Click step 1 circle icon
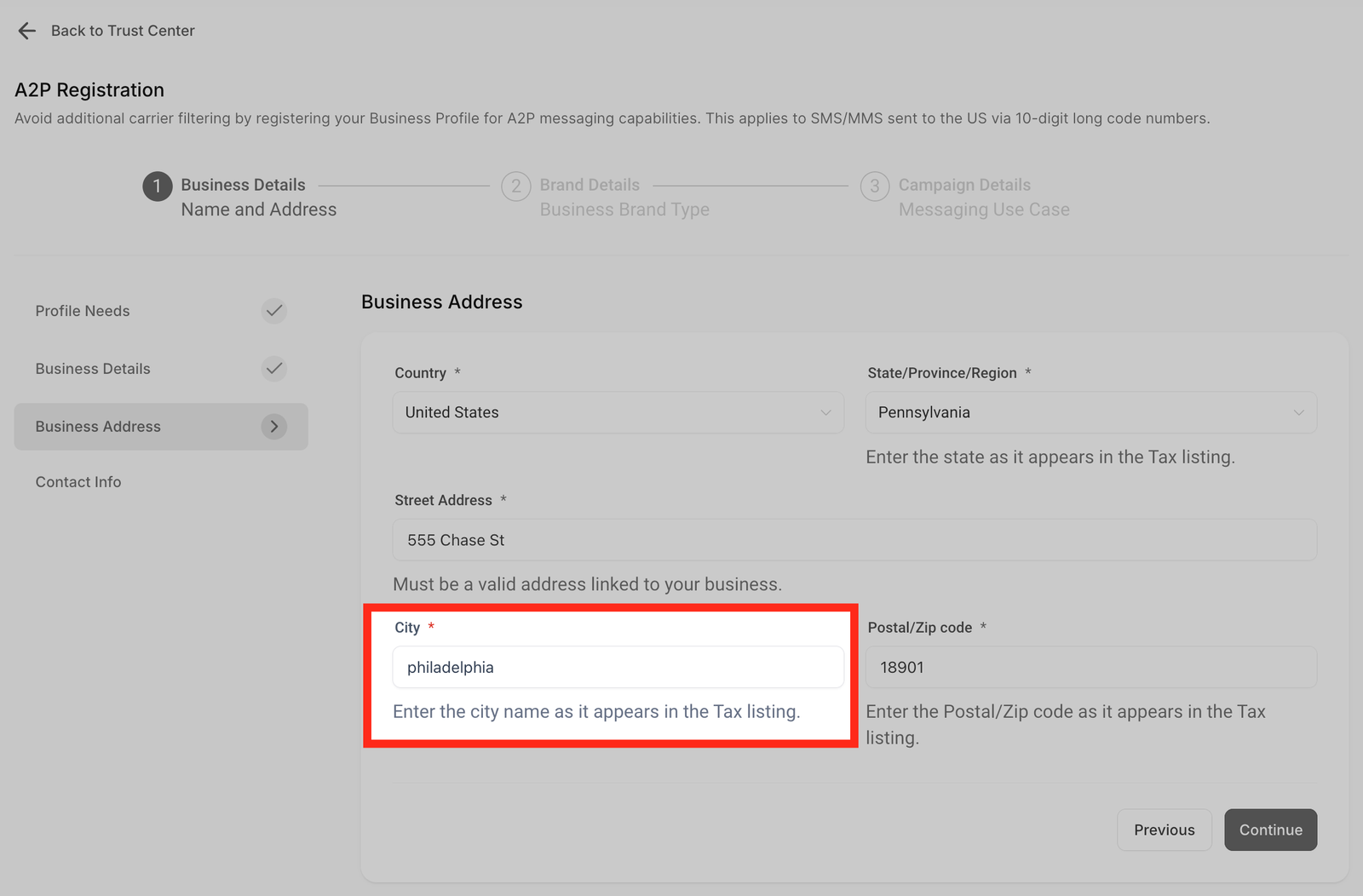Image resolution: width=1363 pixels, height=896 pixels. coord(157,187)
